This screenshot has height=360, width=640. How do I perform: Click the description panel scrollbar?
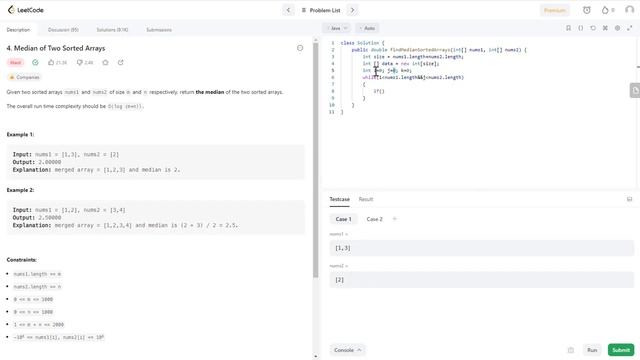pos(316,160)
